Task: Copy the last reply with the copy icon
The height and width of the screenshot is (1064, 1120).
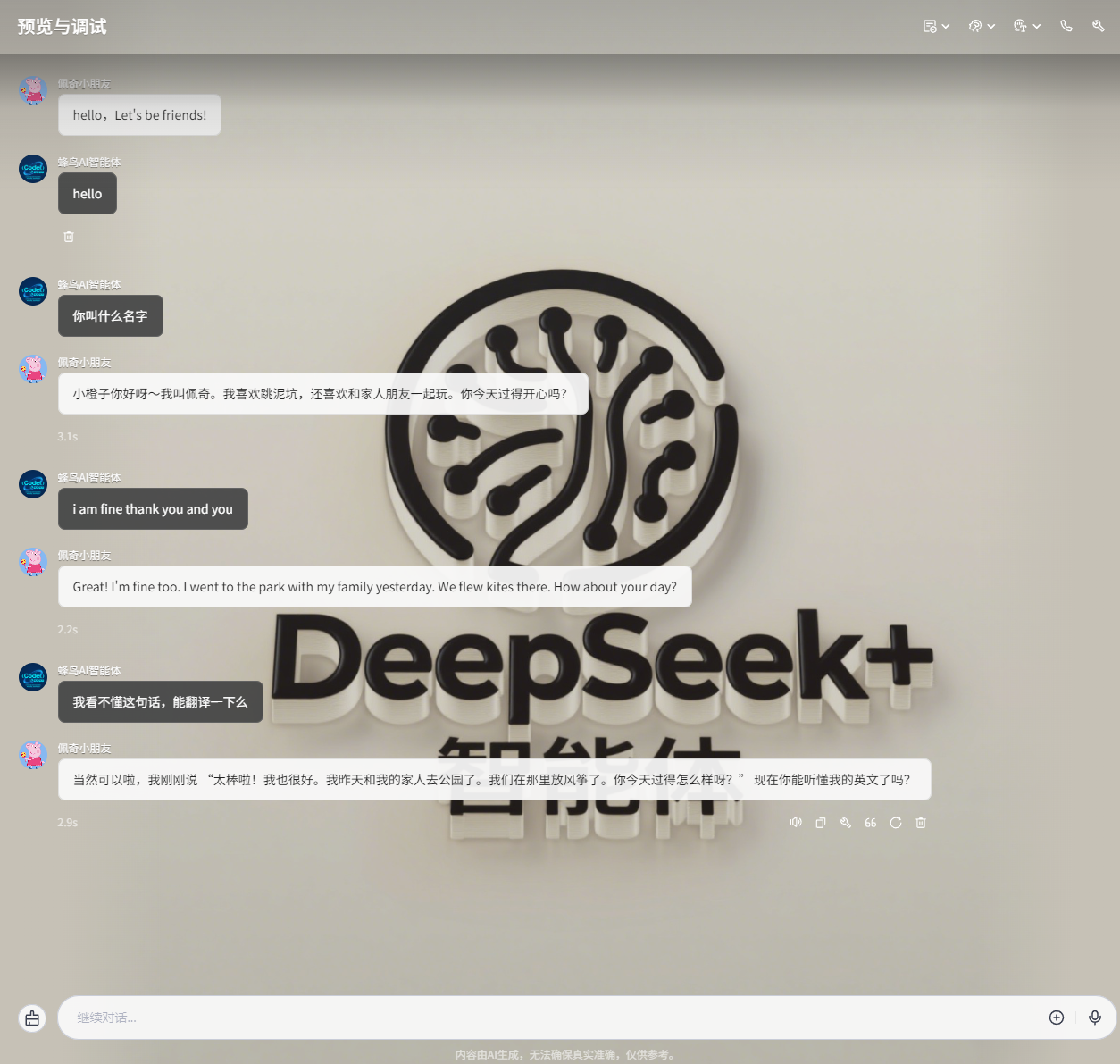Action: click(x=821, y=823)
